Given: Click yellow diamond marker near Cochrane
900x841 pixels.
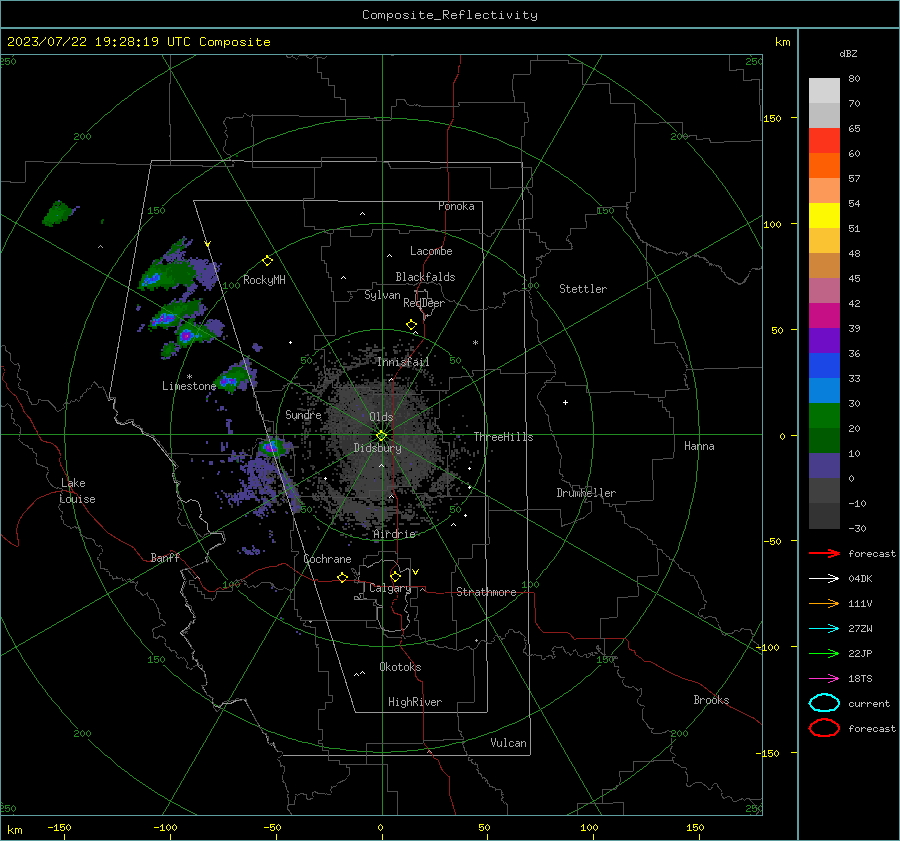Looking at the screenshot, I should click(x=342, y=577).
